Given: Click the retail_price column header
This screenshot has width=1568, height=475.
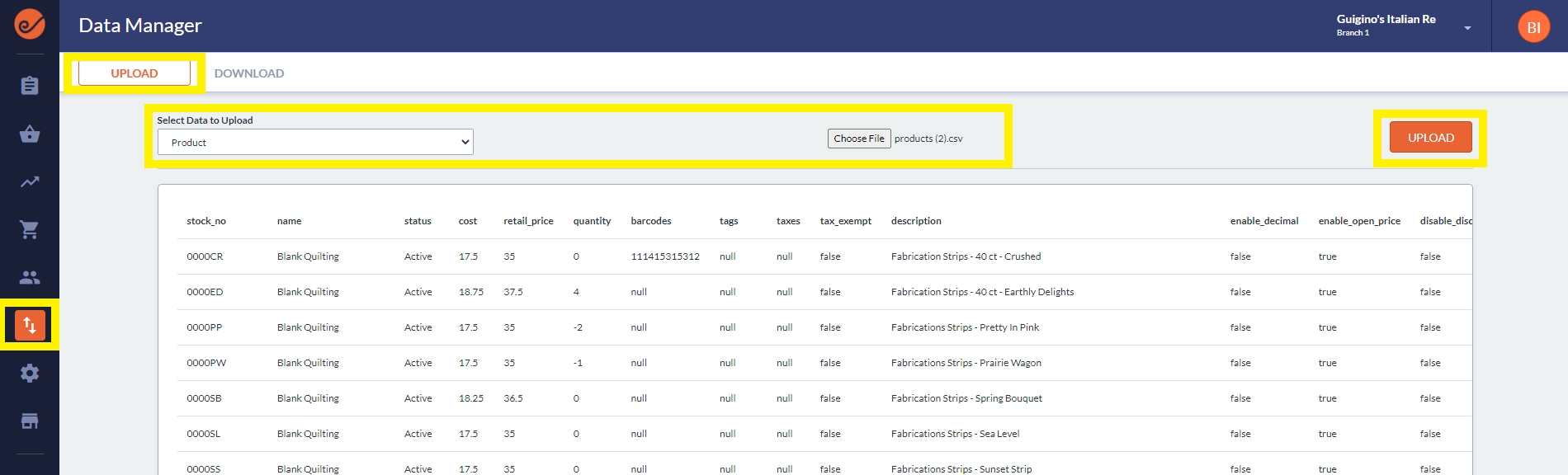Looking at the screenshot, I should [528, 221].
